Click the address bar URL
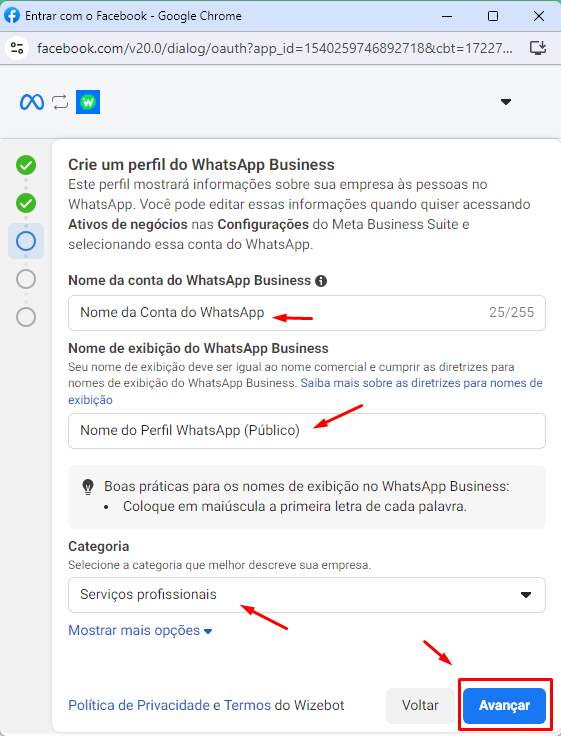 pos(275,48)
